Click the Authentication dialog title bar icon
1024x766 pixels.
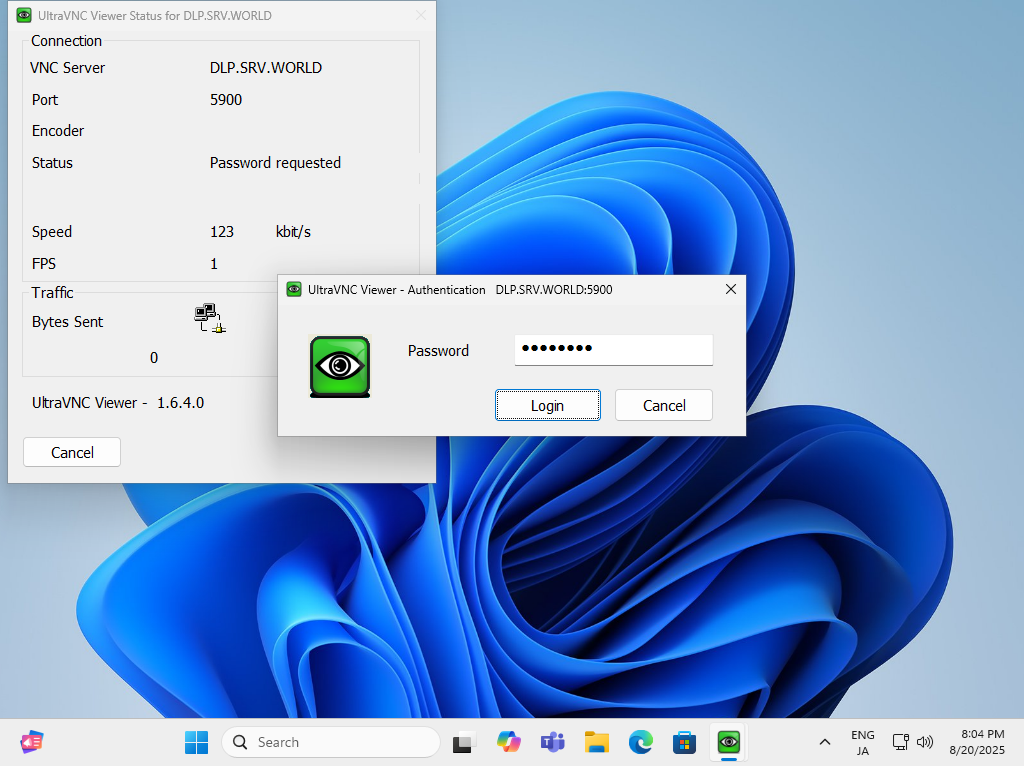point(294,289)
